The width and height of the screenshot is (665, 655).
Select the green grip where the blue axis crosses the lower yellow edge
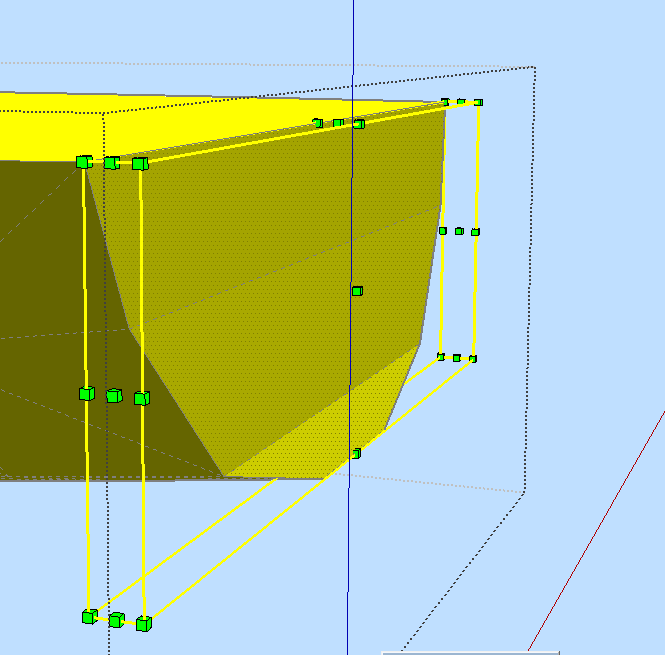355,453
